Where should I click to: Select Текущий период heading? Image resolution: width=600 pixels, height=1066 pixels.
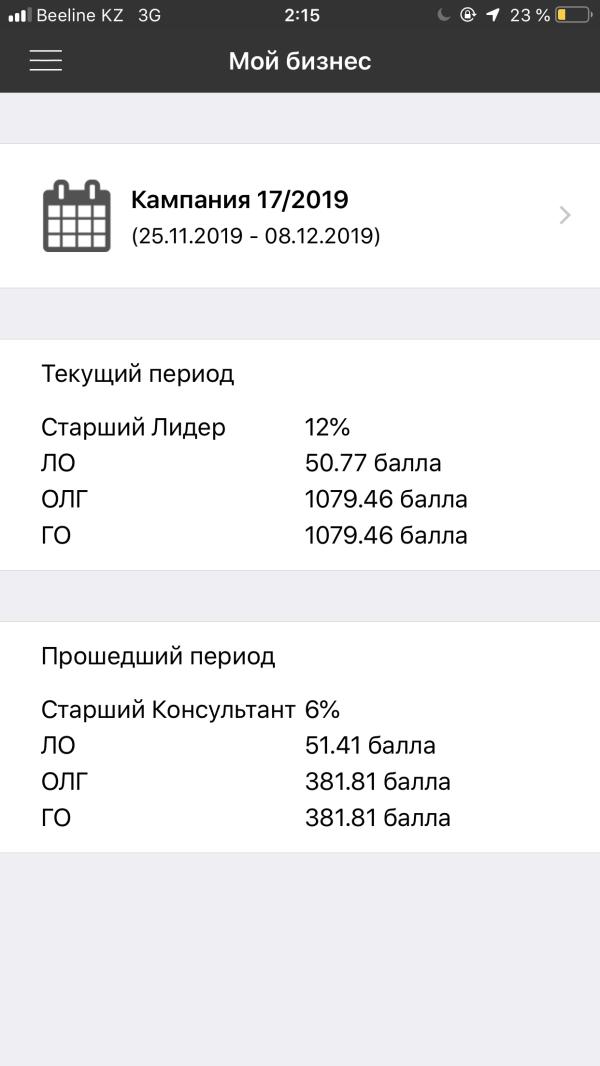pos(138,374)
